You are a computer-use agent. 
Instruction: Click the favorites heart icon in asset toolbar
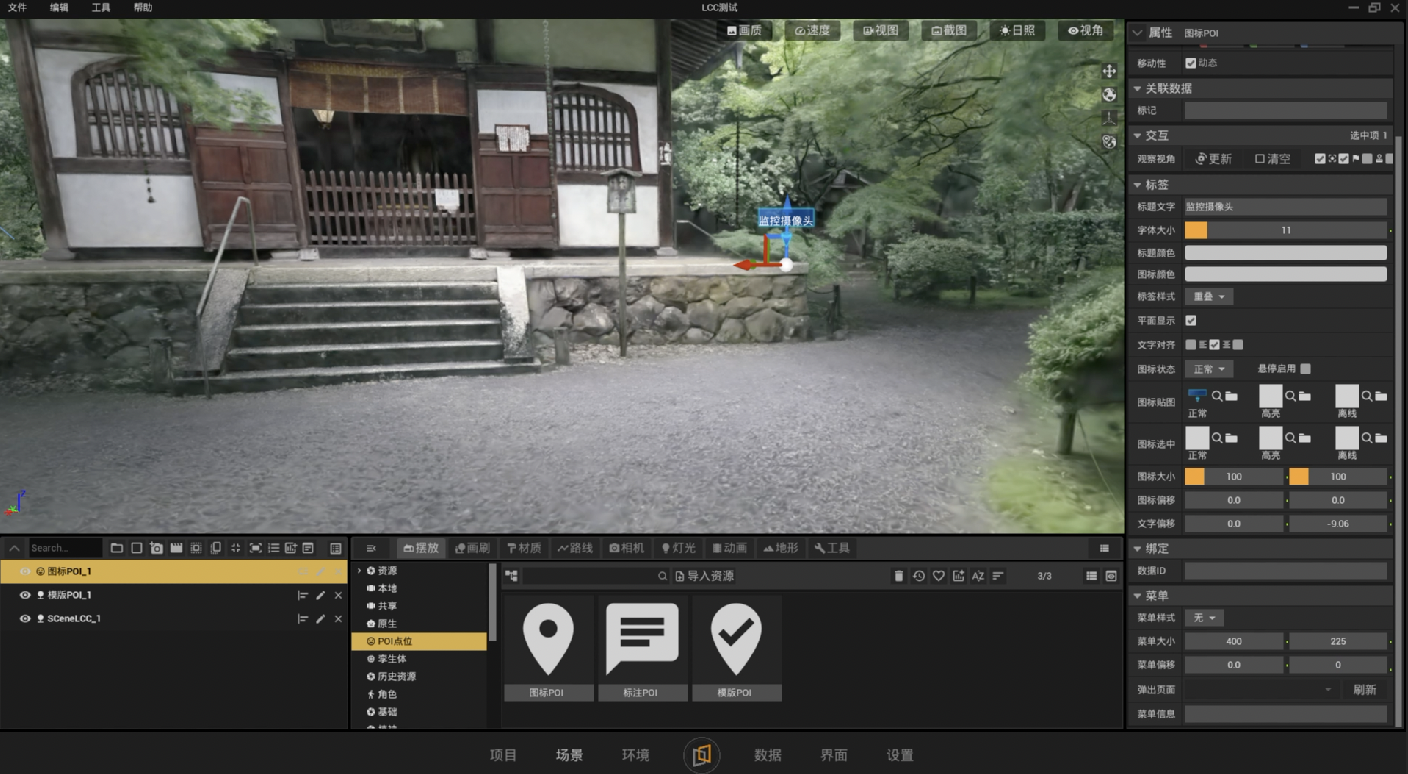pos(939,576)
